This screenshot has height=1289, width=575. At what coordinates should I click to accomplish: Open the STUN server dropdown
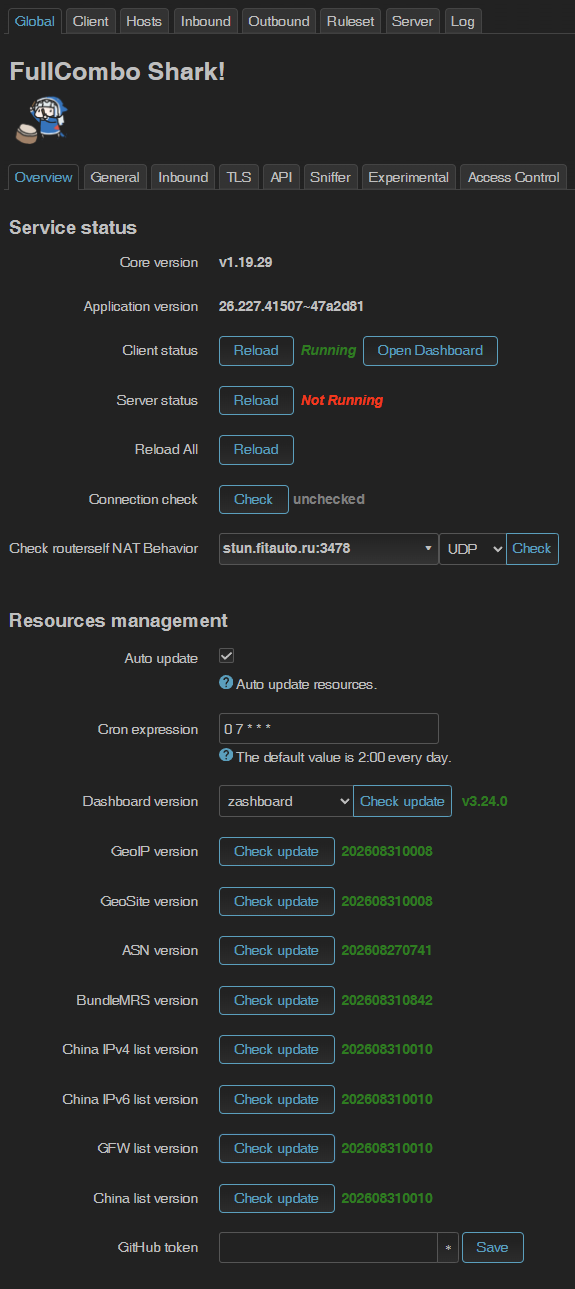tap(328, 548)
